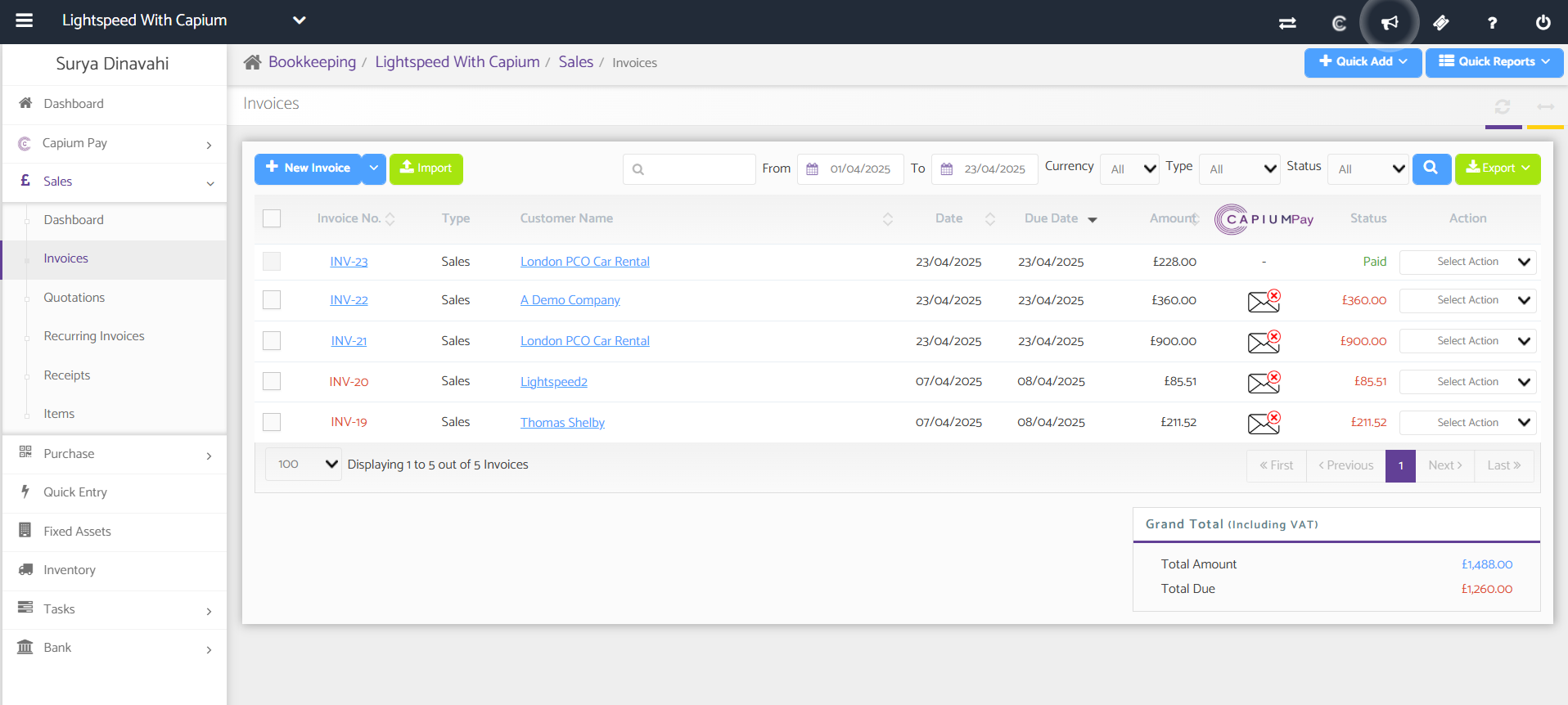Open the From date calendar icon
The width and height of the screenshot is (1568, 705).
pyautogui.click(x=813, y=169)
